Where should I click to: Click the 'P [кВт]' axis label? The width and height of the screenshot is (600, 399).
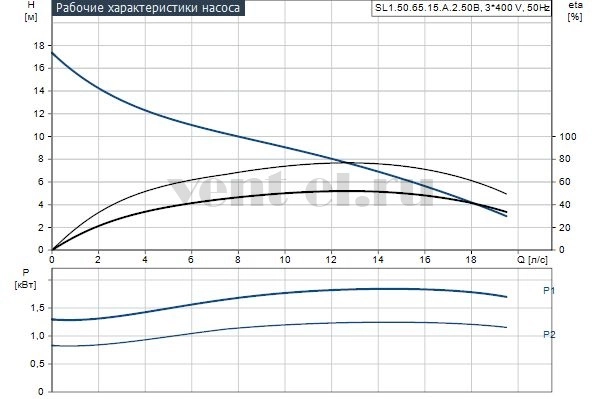(x=26, y=279)
